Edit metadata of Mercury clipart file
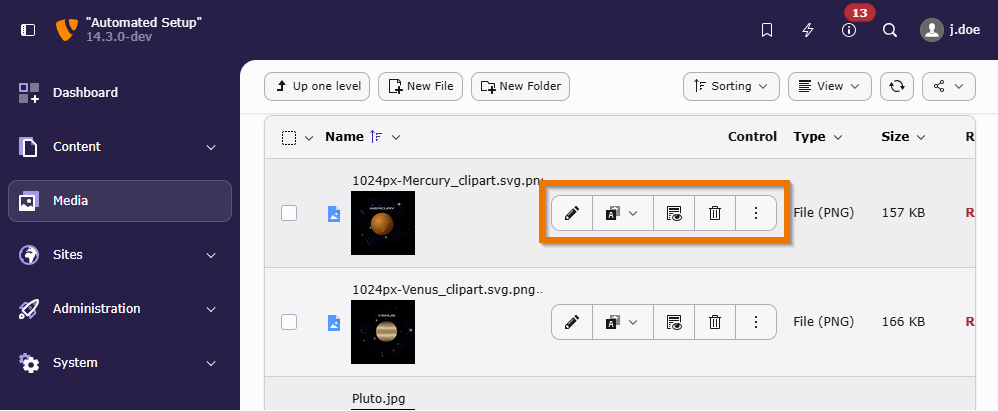 [572, 213]
